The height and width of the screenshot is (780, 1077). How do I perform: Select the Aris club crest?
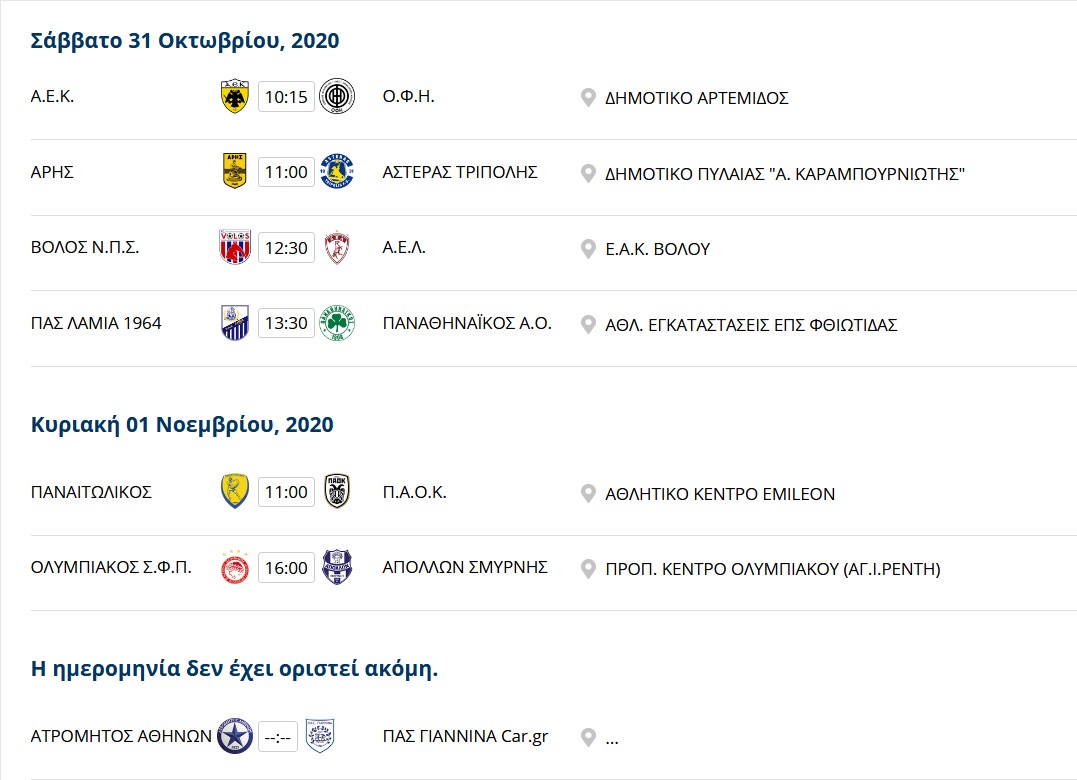coord(234,171)
